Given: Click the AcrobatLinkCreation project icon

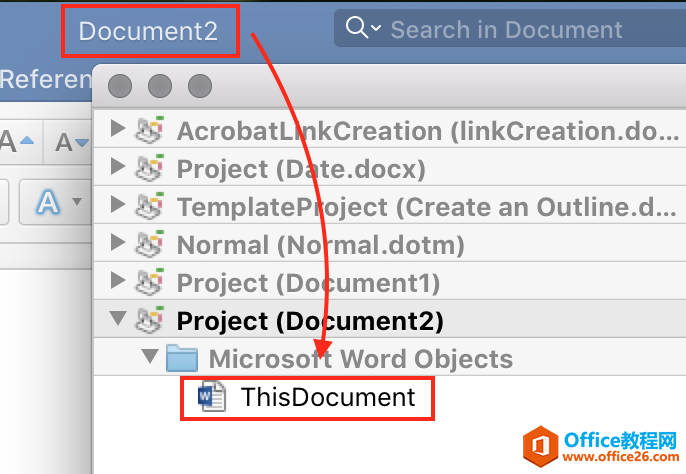Looking at the screenshot, I should click(150, 130).
